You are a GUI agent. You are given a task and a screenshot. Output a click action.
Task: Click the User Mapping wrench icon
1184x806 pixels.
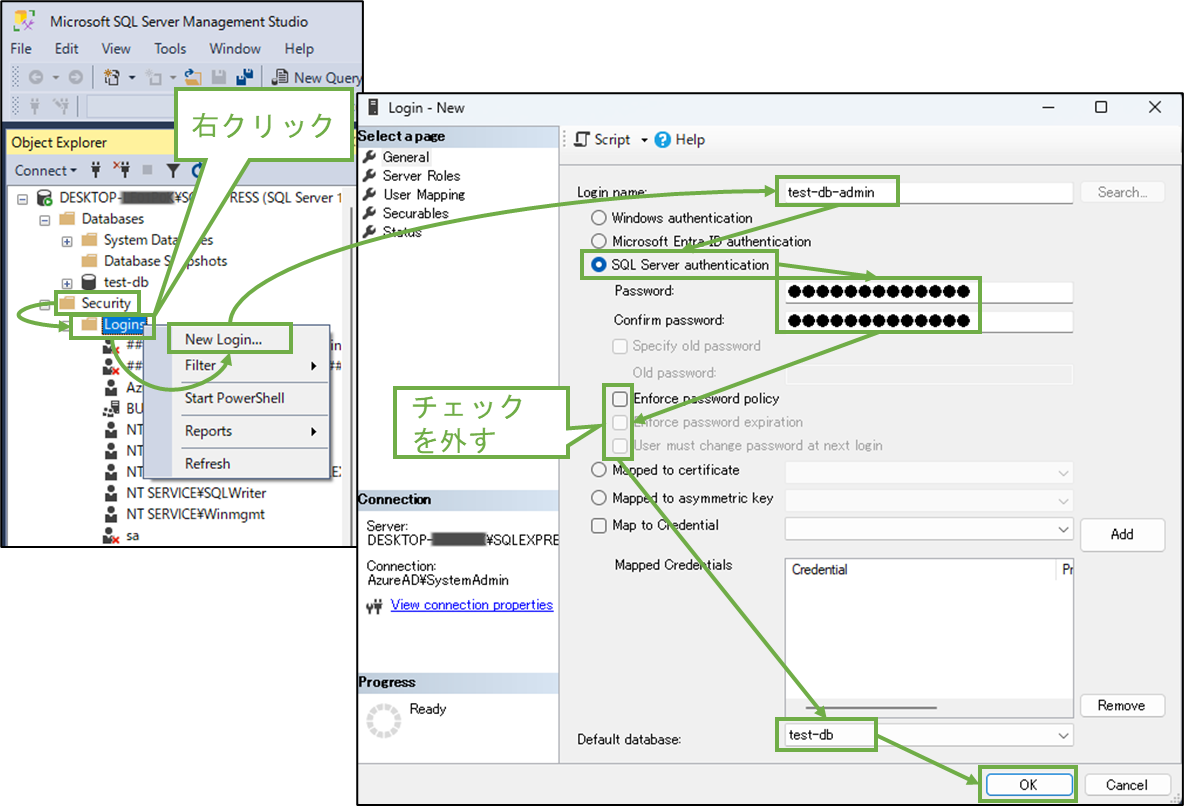coord(369,194)
